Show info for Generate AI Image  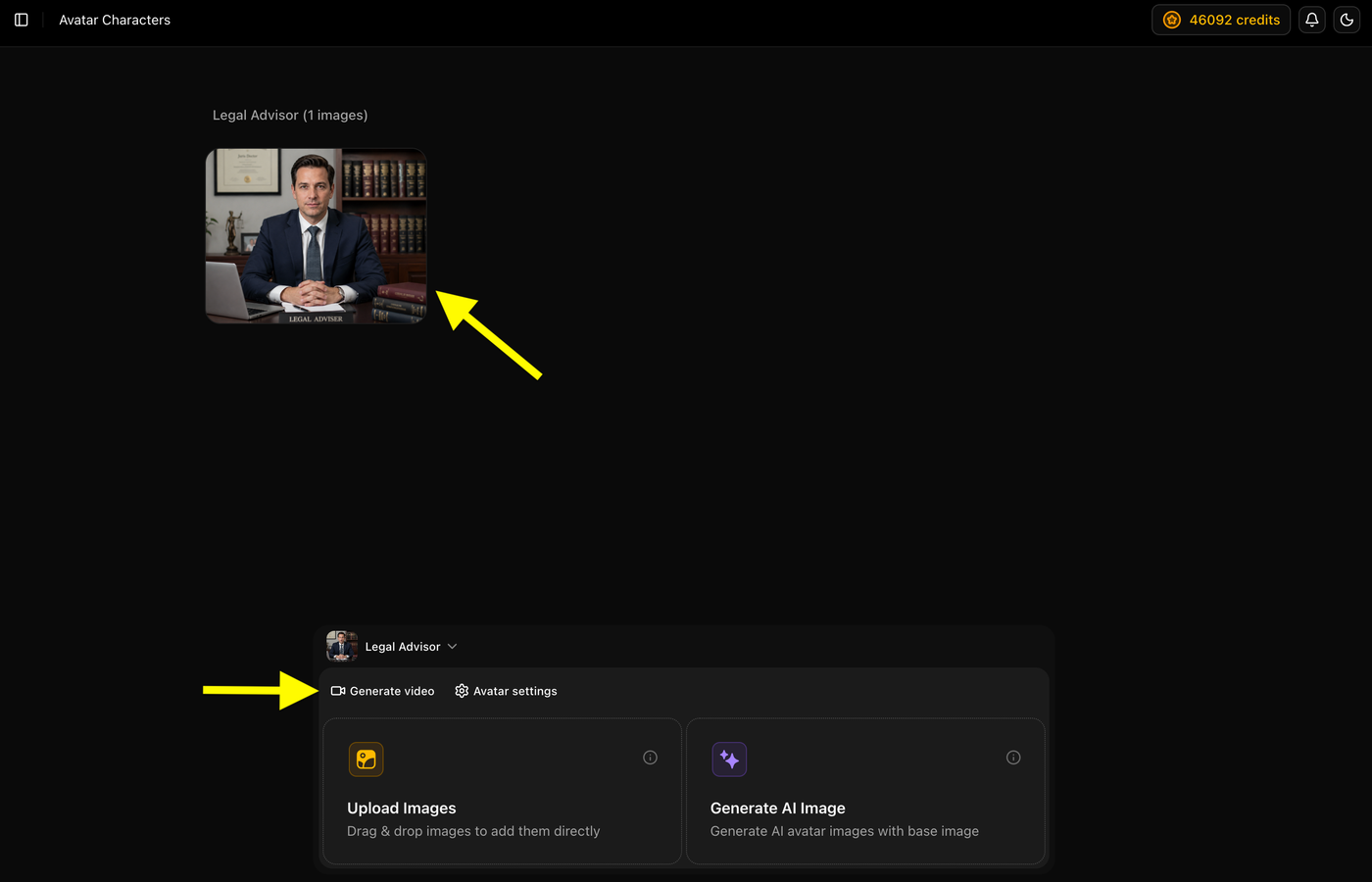coord(1013,758)
